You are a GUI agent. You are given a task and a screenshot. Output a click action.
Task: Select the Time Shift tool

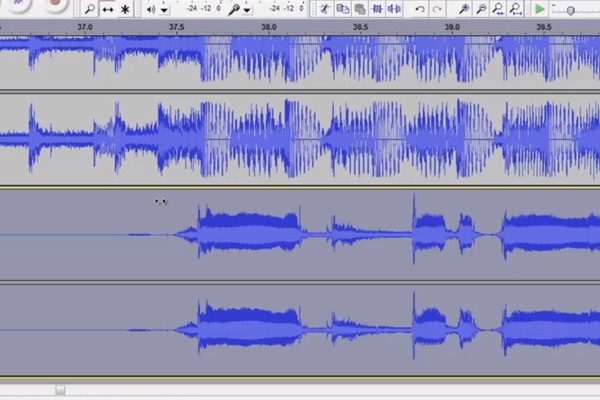pyautogui.click(x=107, y=9)
